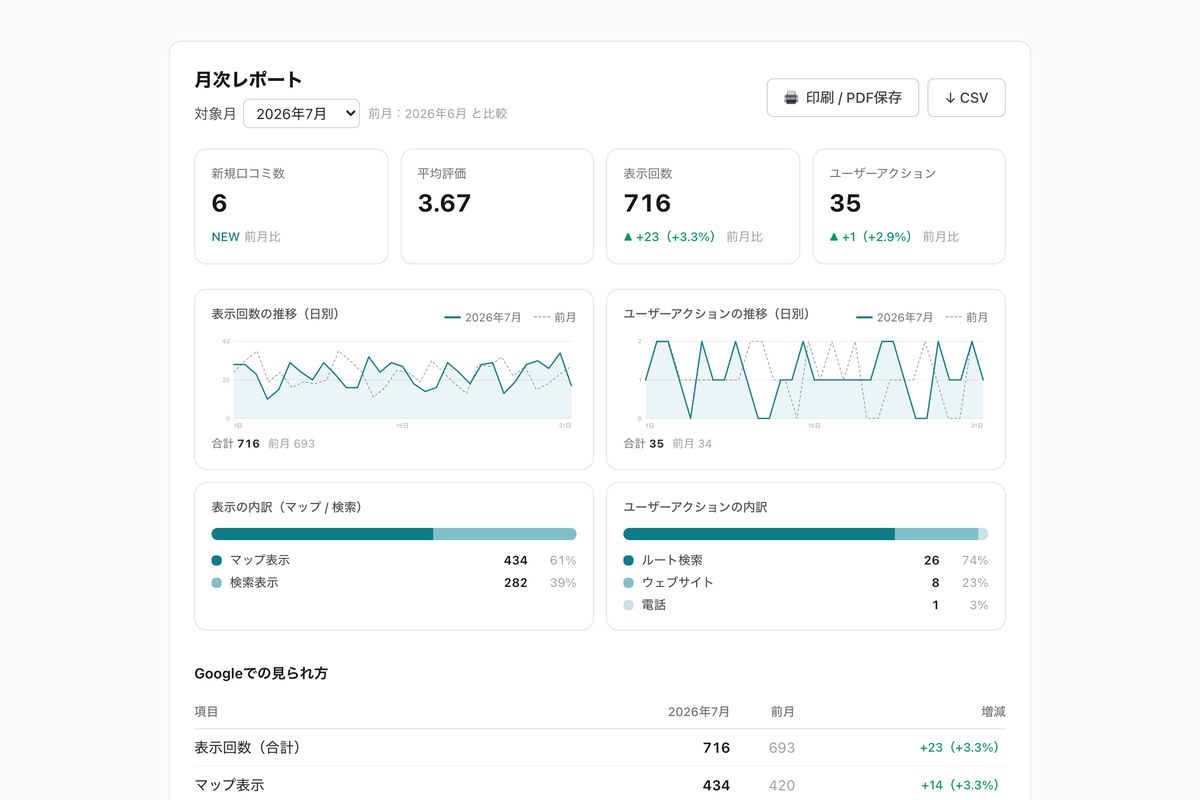Screen dimensions: 1200x800
Task: Click the Googleでの見られ方 section heading
Action: 261,673
